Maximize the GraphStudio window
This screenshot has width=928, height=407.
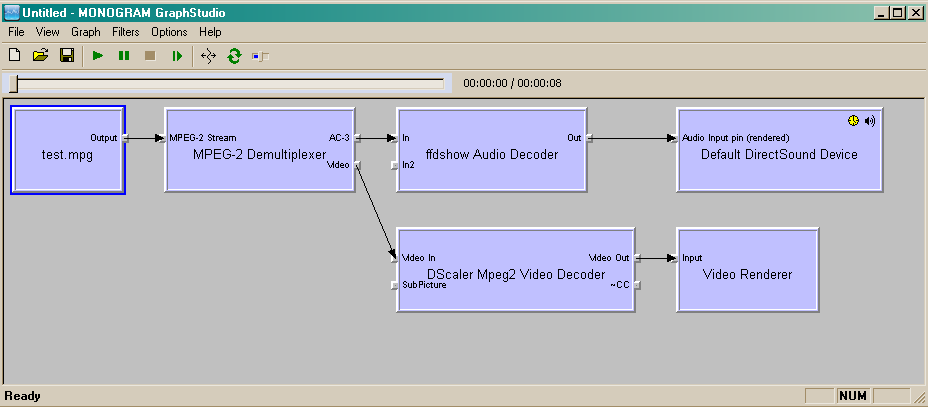(897, 12)
